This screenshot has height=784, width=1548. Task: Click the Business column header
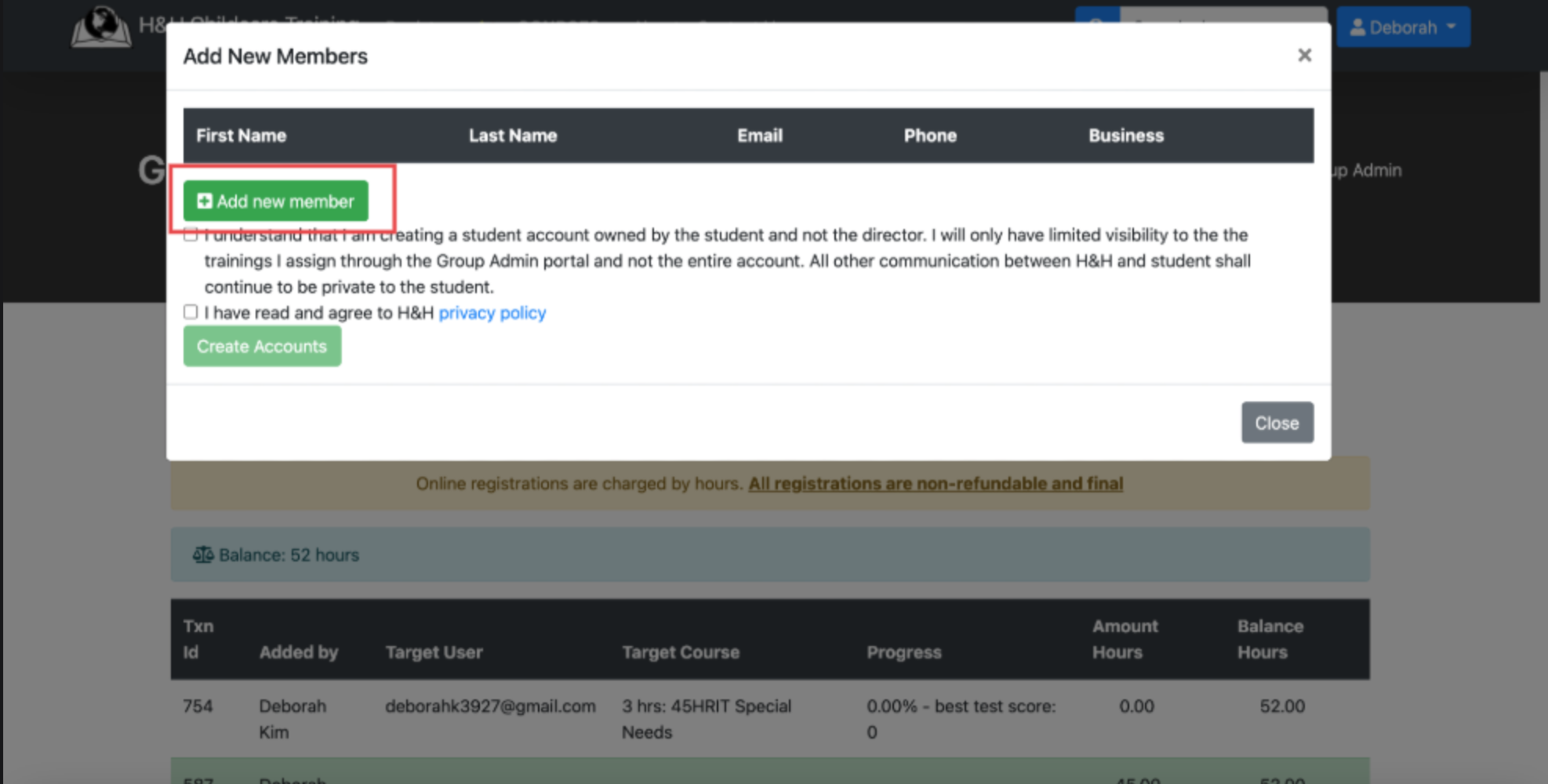[x=1125, y=136]
